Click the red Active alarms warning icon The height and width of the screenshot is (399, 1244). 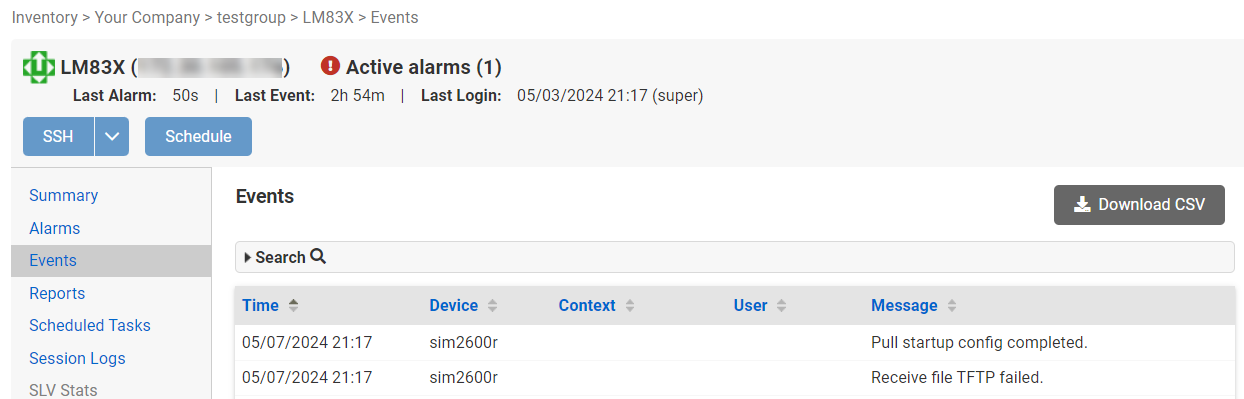click(x=331, y=66)
